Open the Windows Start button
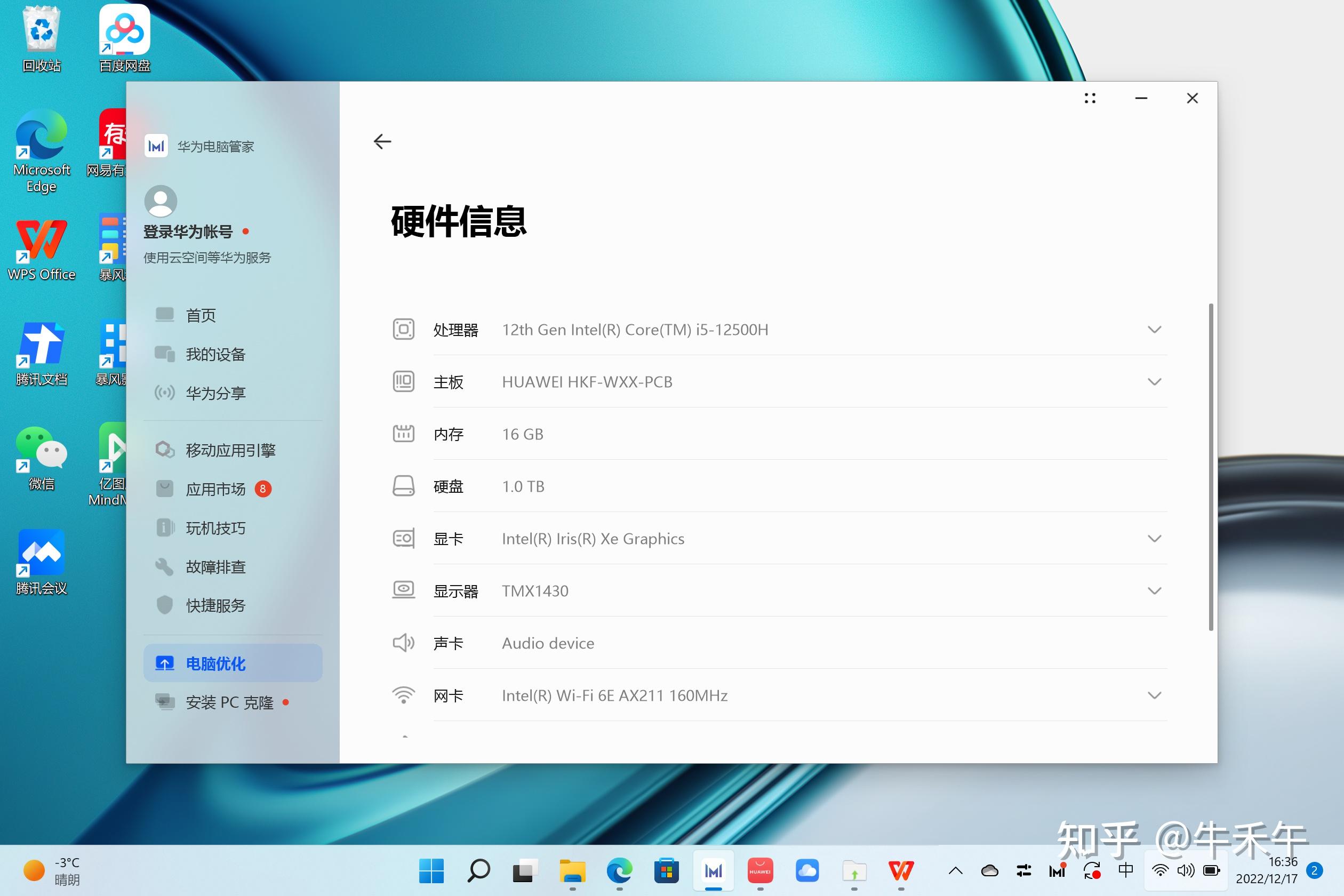This screenshot has height=896, width=1344. pyautogui.click(x=431, y=871)
